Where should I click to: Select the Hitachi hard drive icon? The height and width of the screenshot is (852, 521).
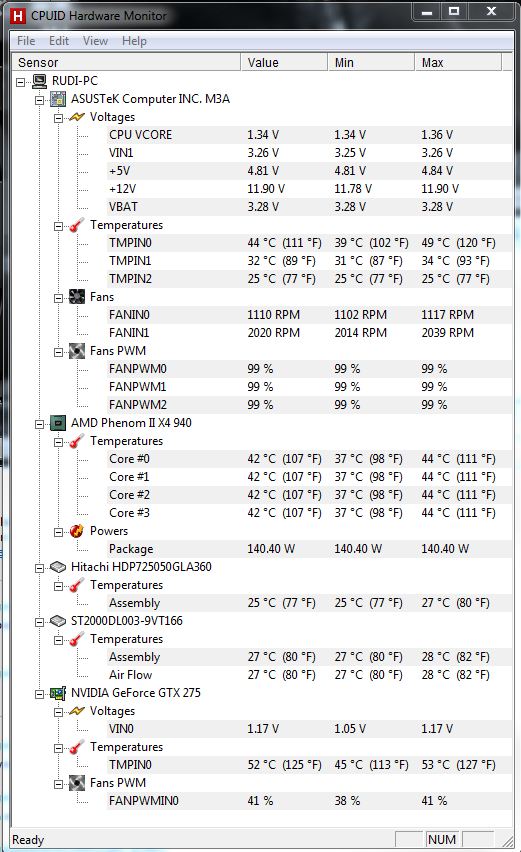click(58, 567)
